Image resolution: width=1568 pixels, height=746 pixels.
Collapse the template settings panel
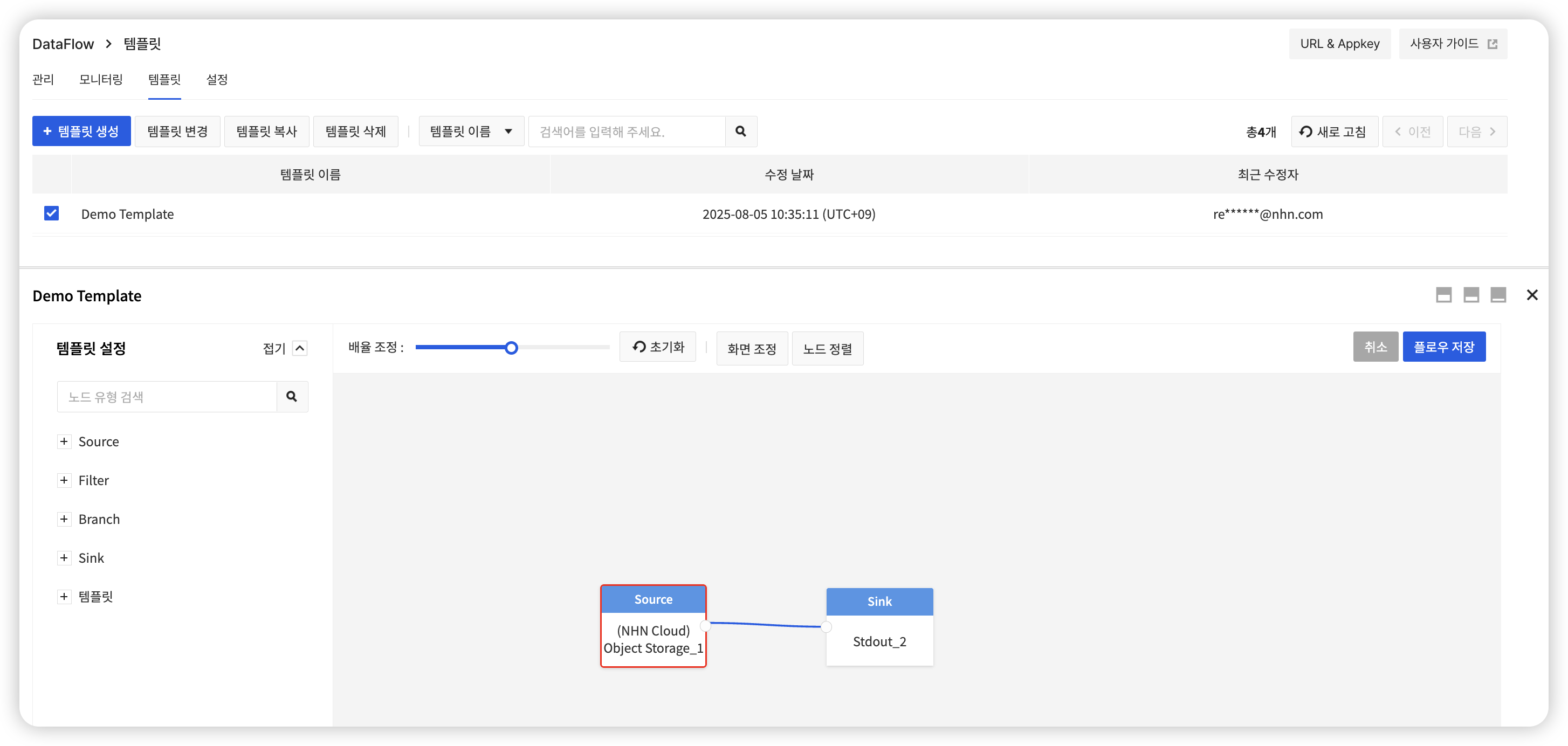(299, 348)
